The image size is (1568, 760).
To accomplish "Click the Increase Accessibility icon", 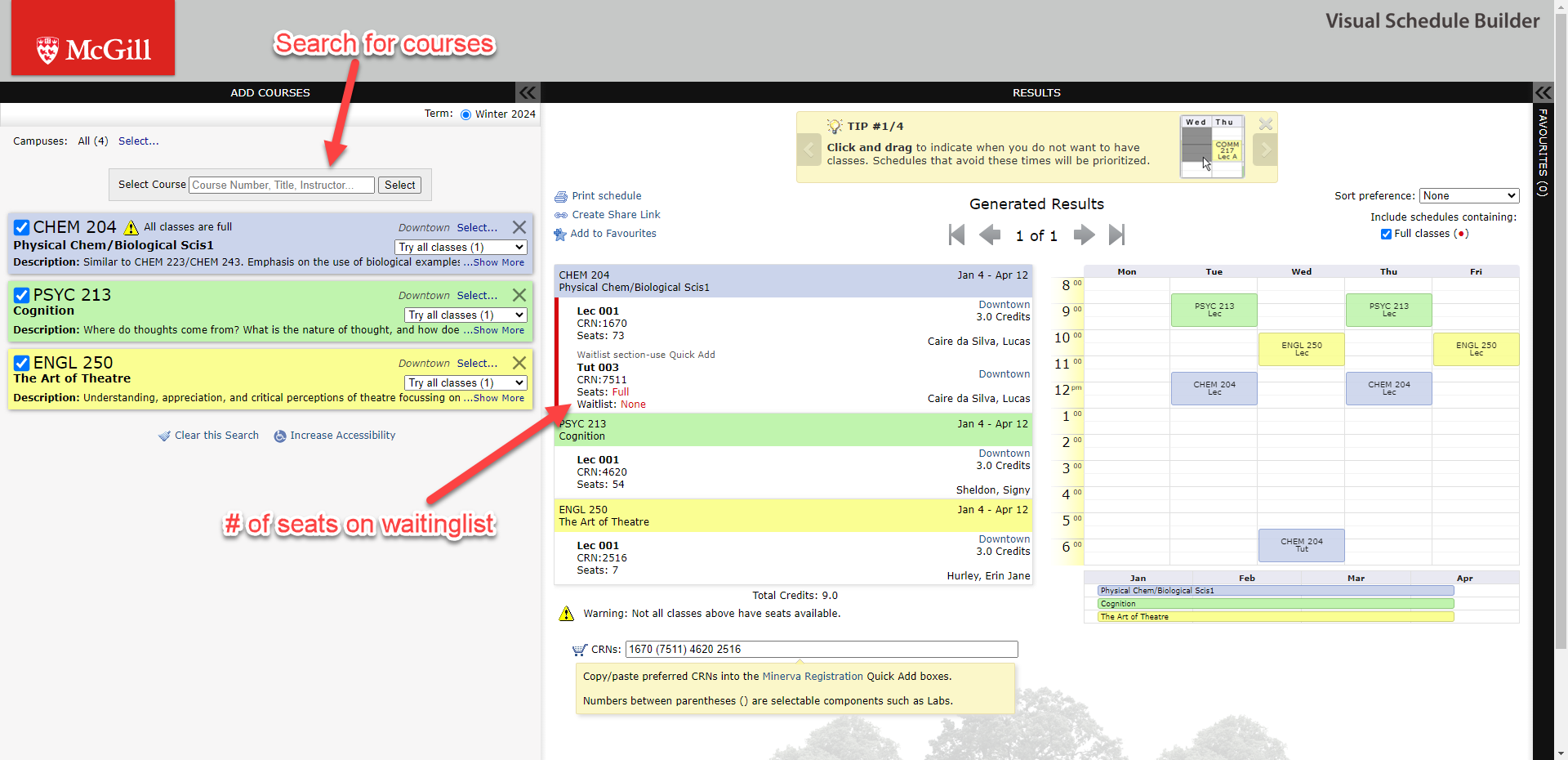I will 280,436.
